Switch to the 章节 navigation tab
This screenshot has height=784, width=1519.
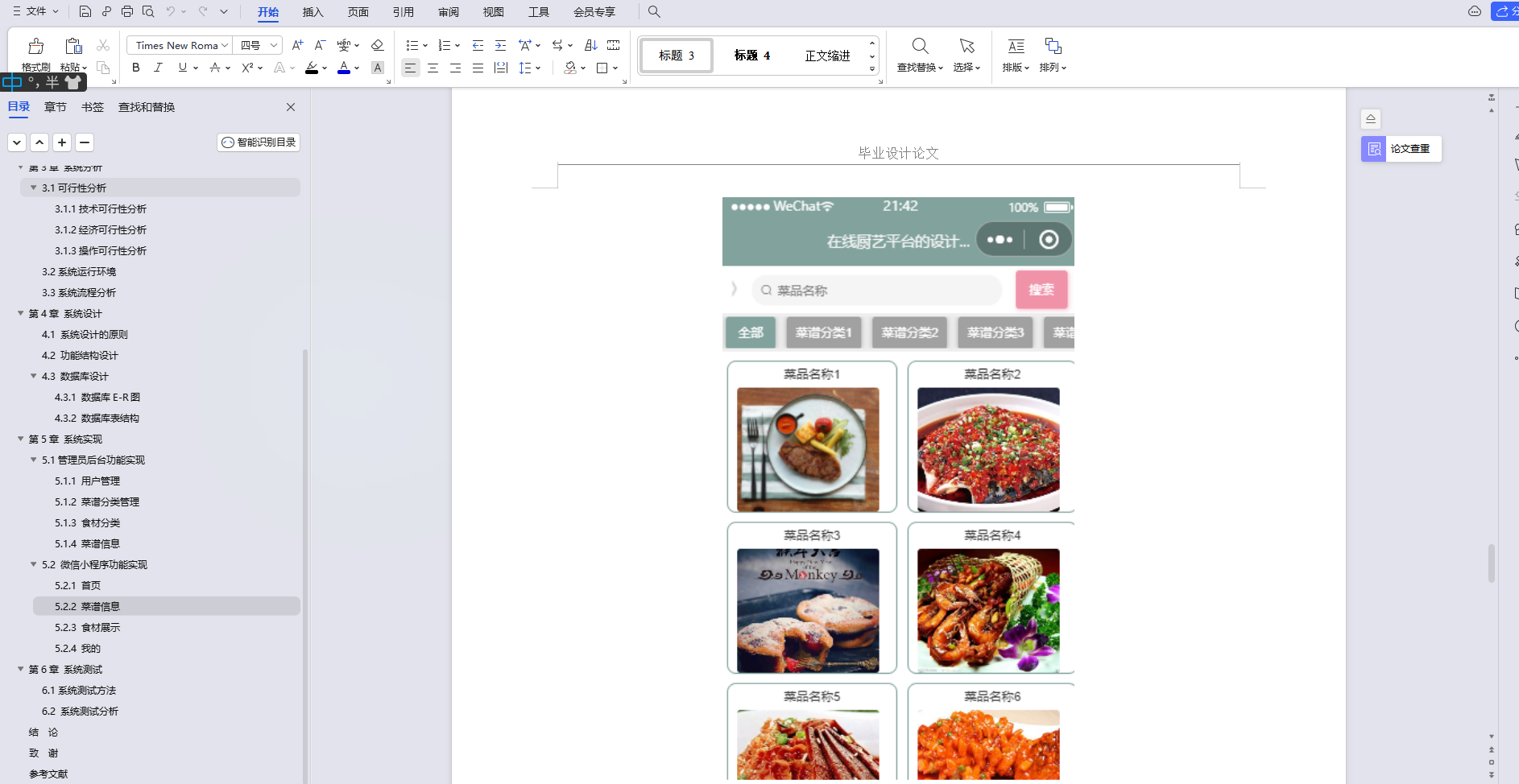click(x=56, y=107)
